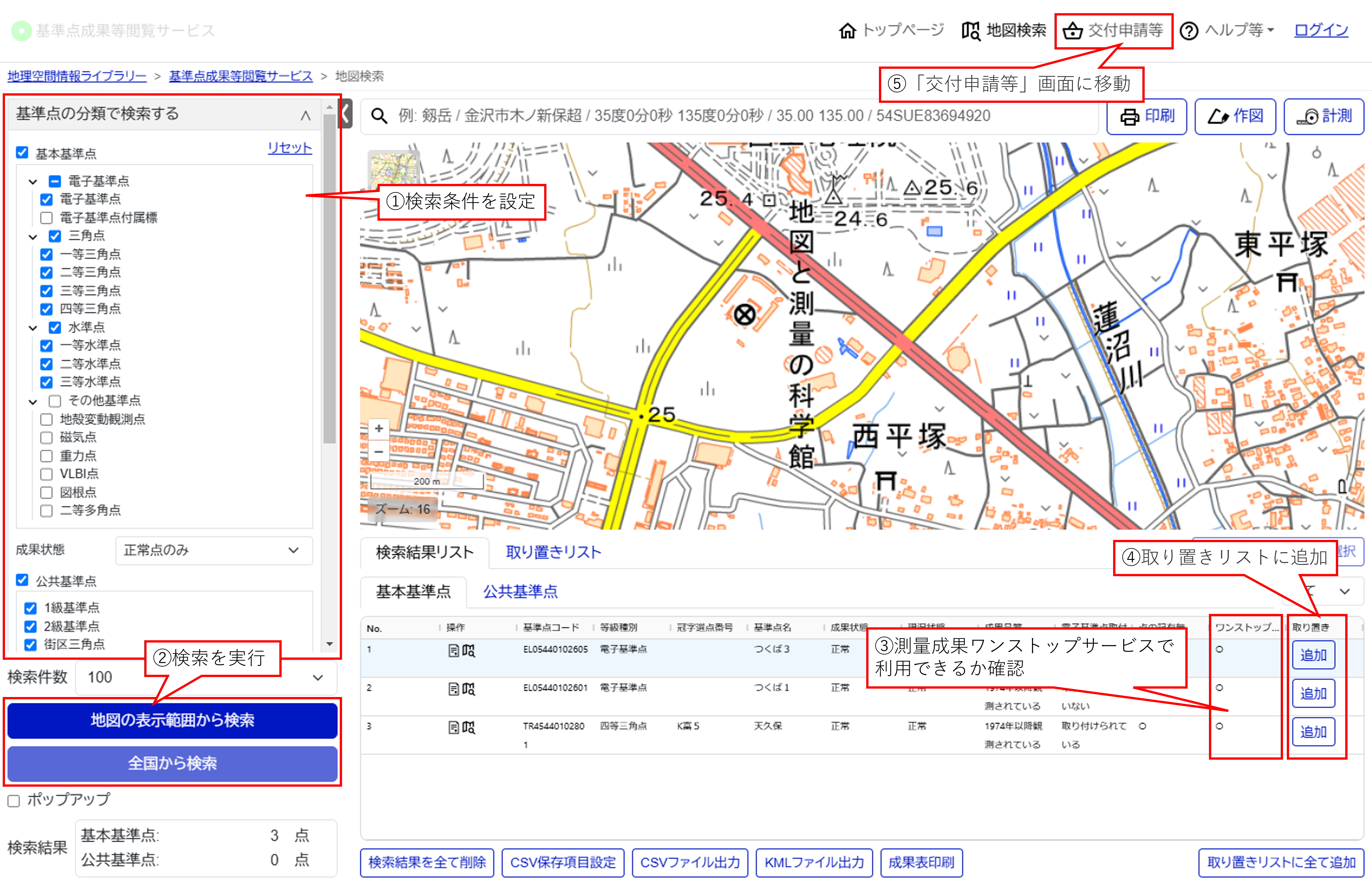
Task: Click the pencil icon on 作図 button
Action: (x=1218, y=117)
